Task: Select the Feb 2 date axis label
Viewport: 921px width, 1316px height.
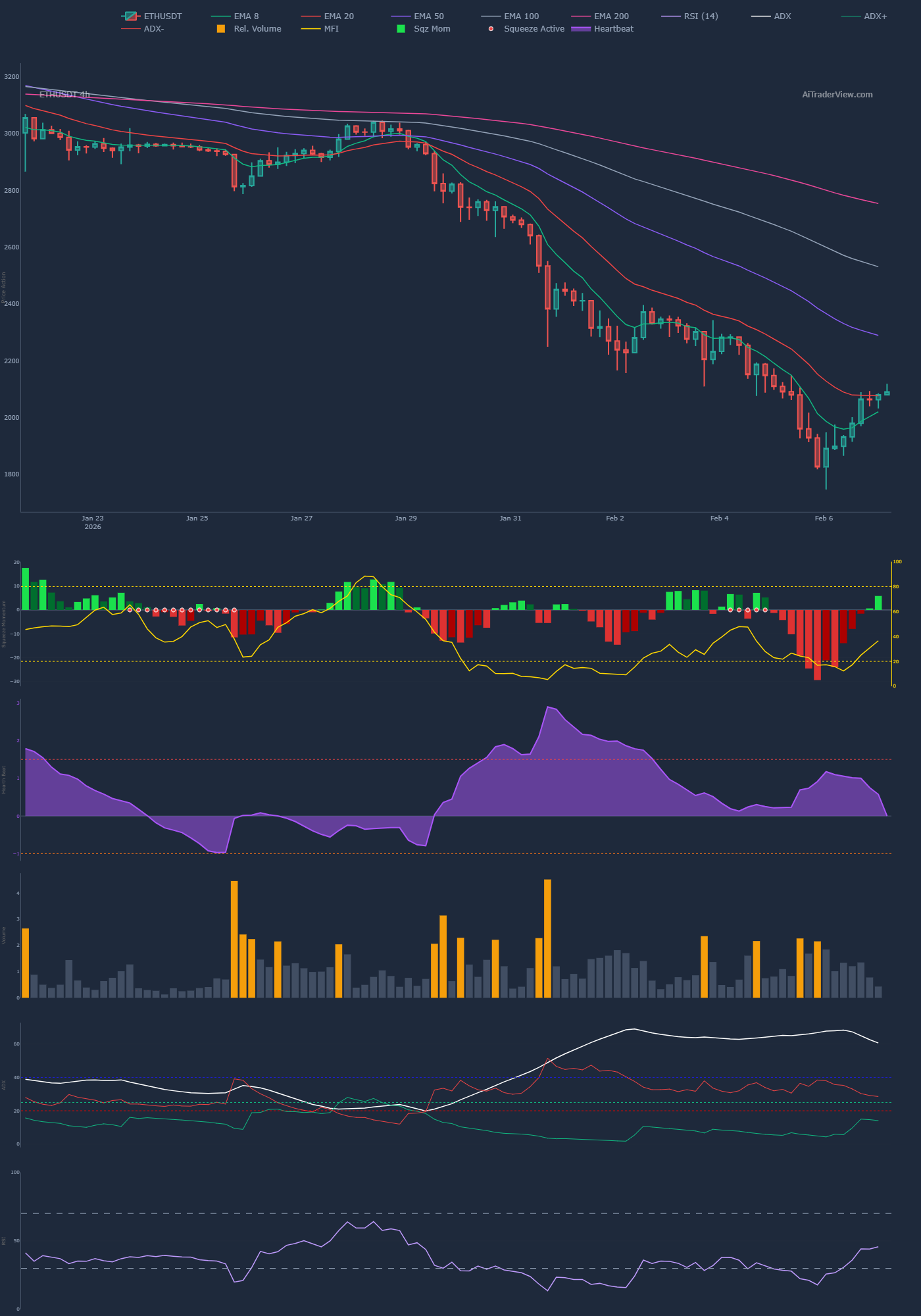Action: [615, 519]
